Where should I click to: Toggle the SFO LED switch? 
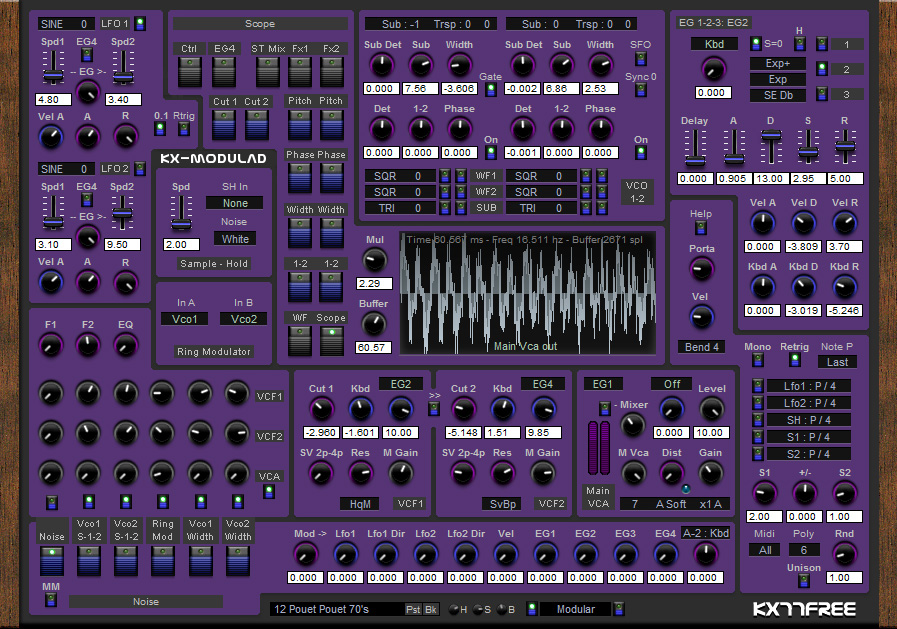641,58
